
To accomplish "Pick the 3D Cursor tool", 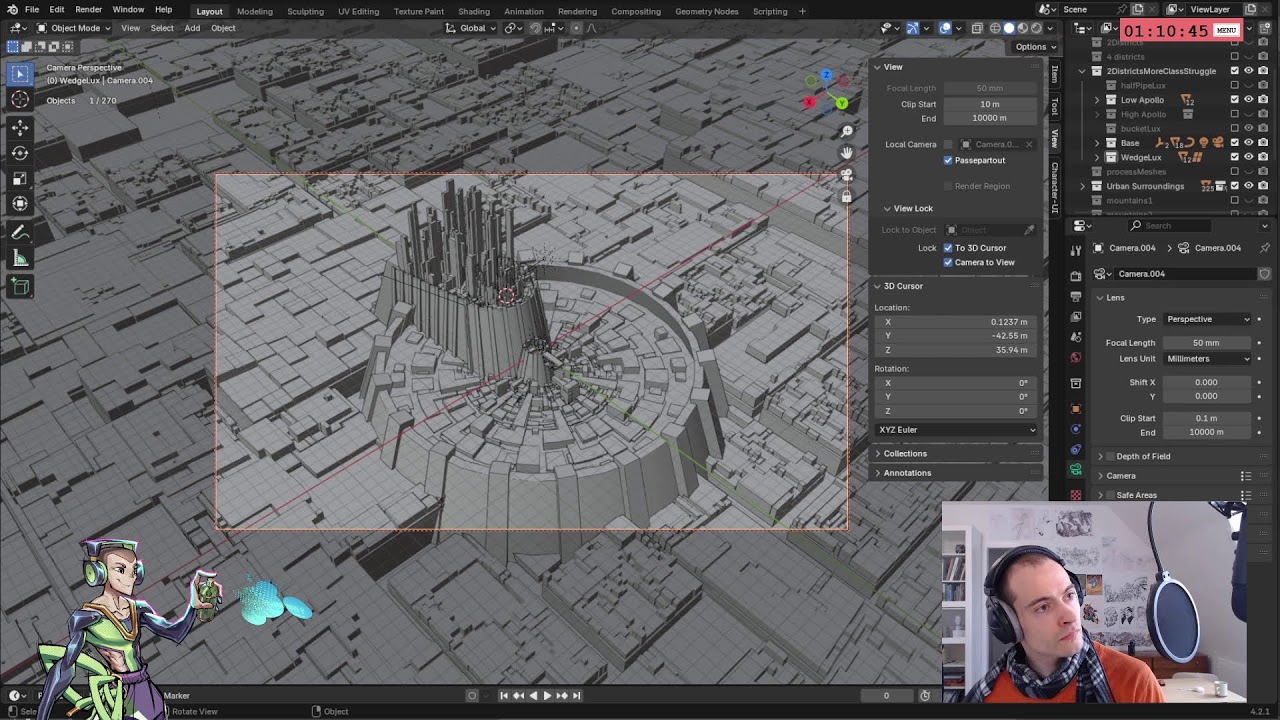I will (20, 99).
